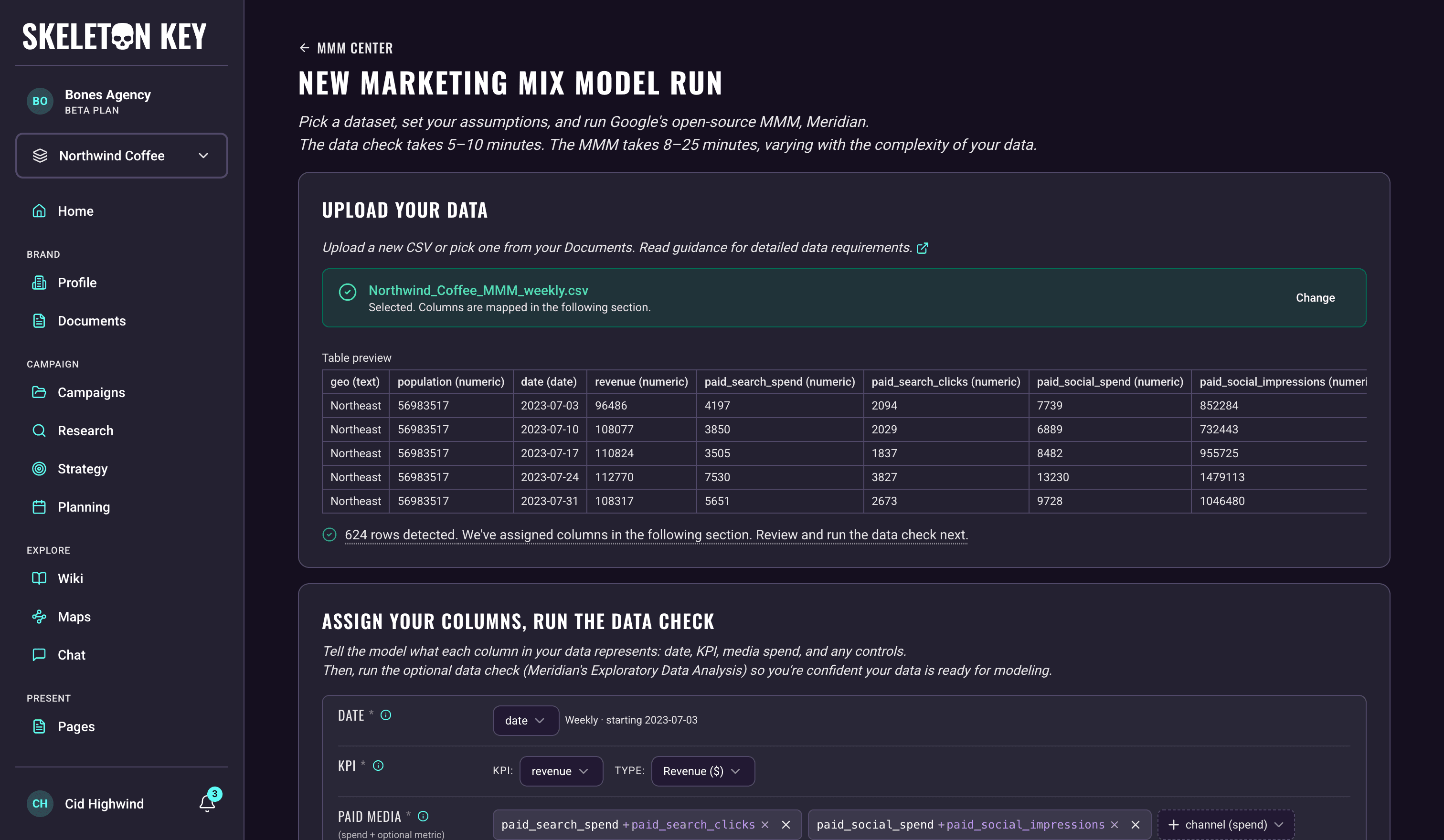Click the Profile building icon

[39, 282]
